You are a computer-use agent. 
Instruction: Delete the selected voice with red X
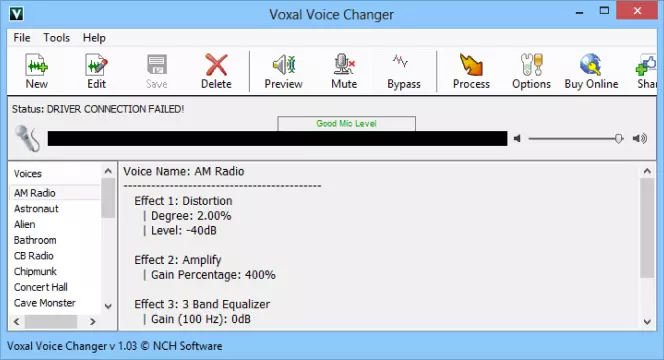coord(216,71)
